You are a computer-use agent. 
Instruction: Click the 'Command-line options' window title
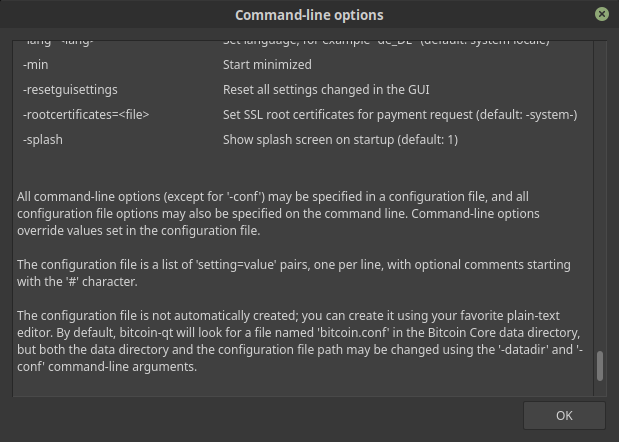click(309, 15)
